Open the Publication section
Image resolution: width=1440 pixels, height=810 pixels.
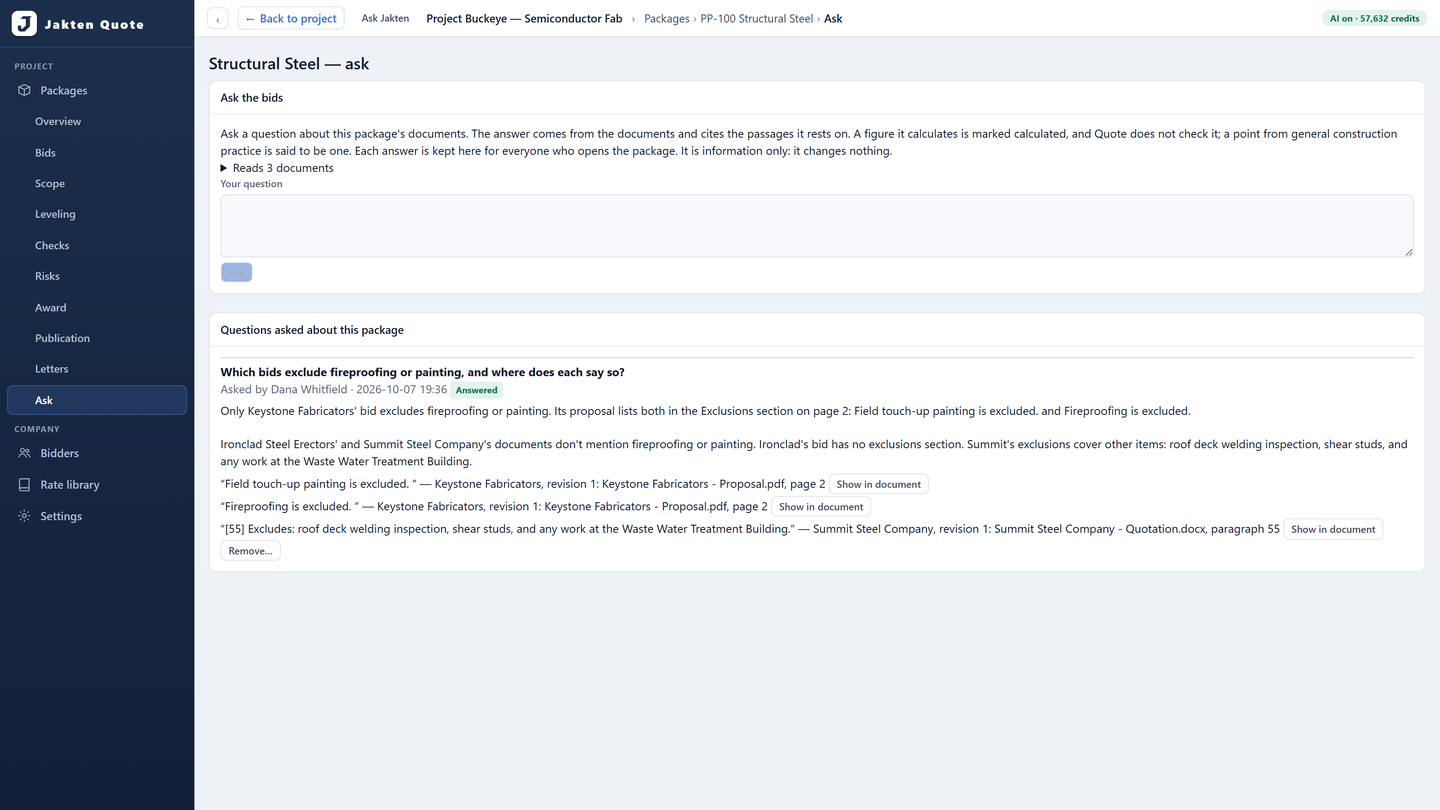97,338
